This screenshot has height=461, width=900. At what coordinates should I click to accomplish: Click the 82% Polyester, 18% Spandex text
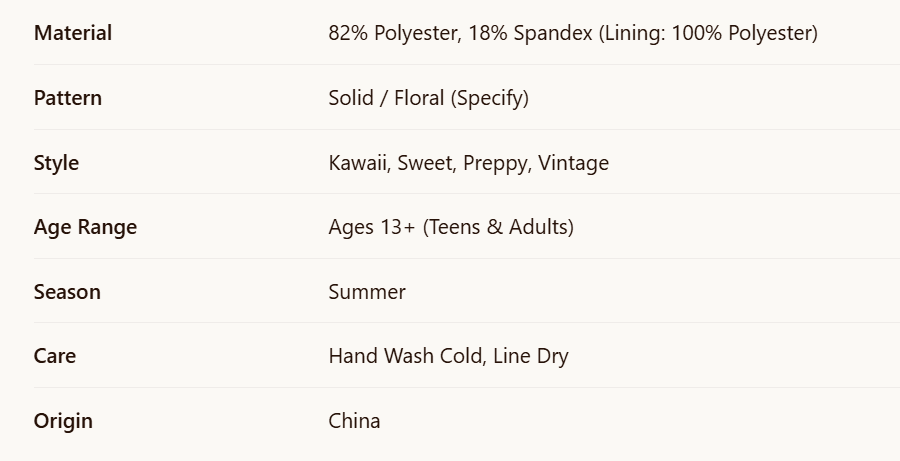click(x=460, y=33)
